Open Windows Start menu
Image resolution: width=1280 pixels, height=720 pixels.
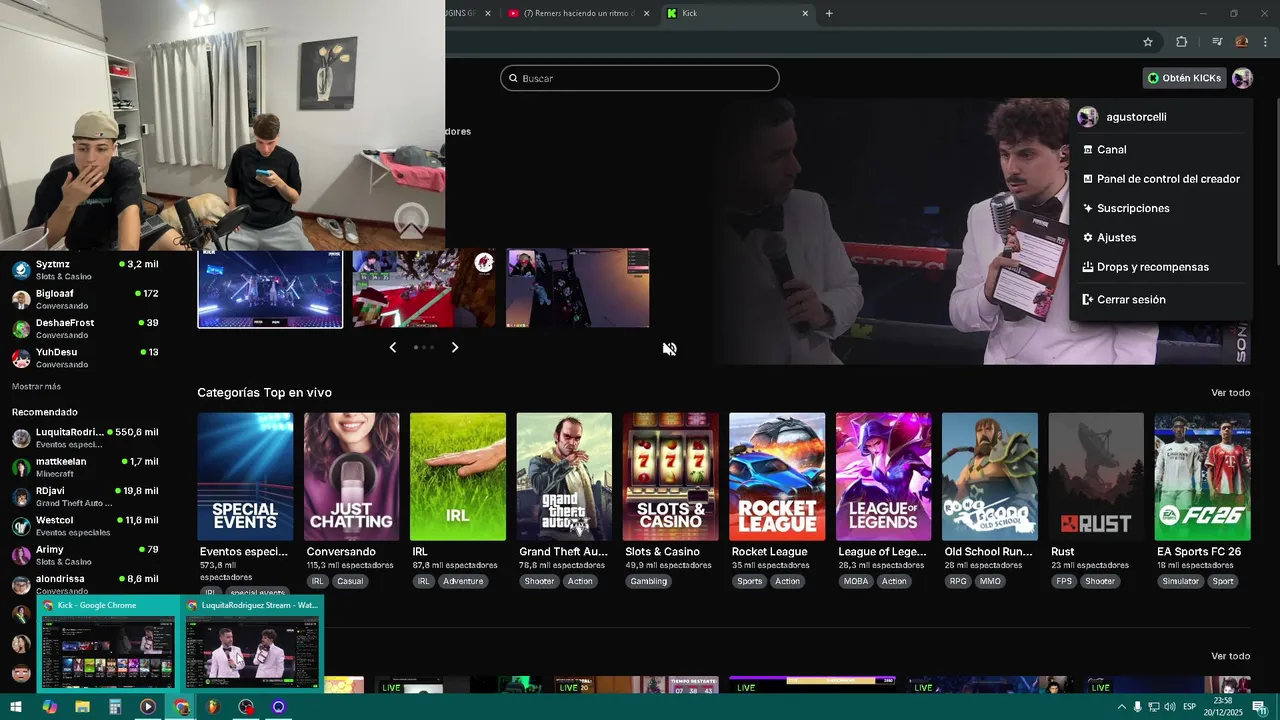tap(16, 707)
